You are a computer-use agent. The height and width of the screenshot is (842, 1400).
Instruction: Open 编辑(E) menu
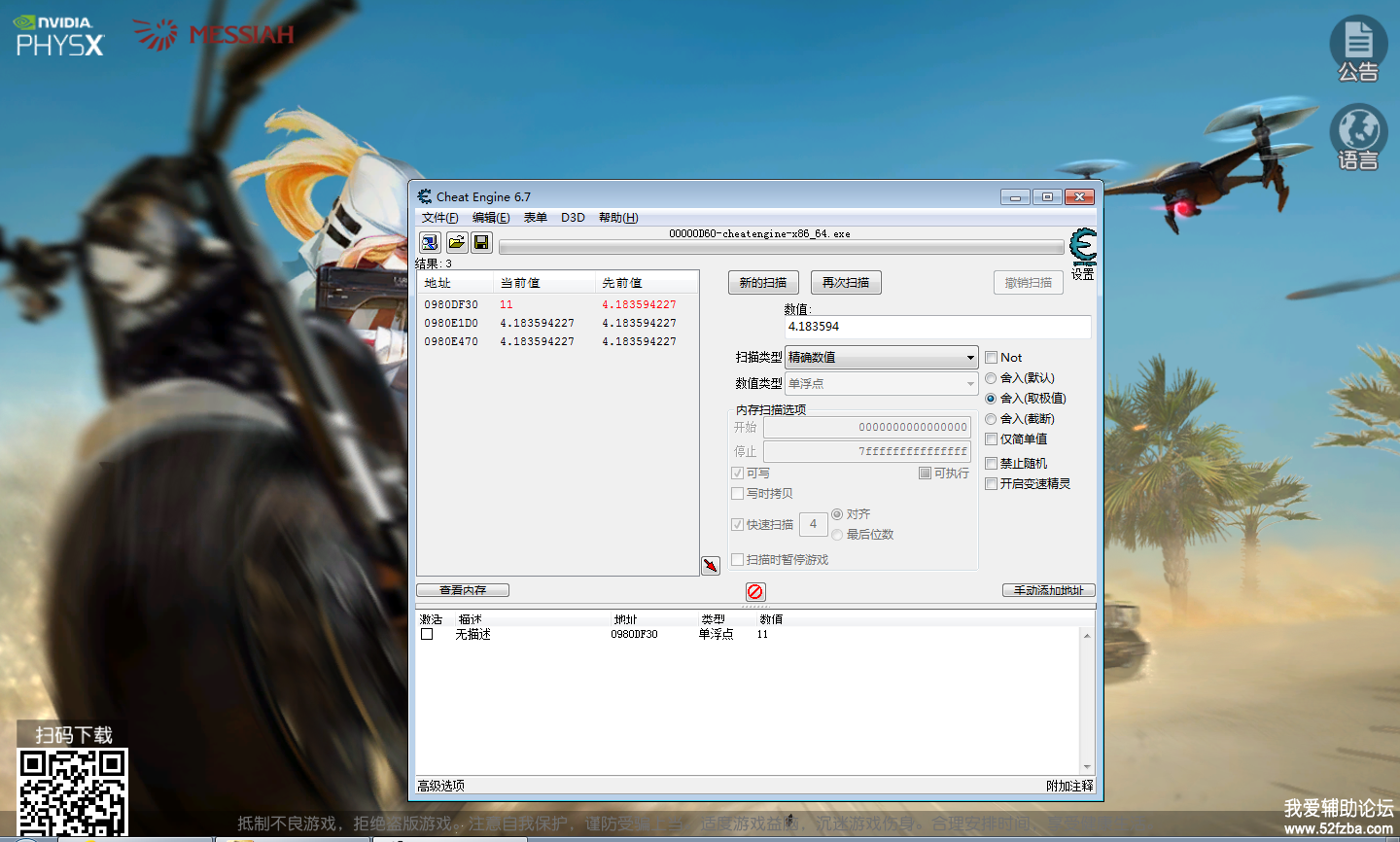(x=491, y=218)
